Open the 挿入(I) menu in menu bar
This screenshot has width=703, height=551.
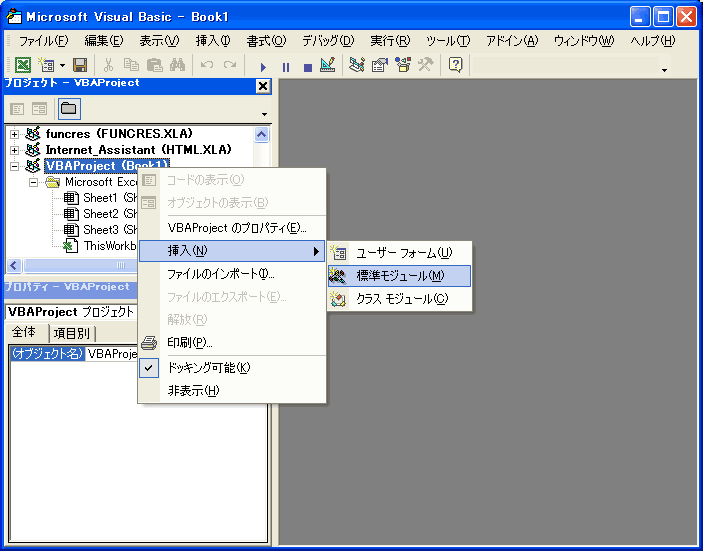point(213,41)
